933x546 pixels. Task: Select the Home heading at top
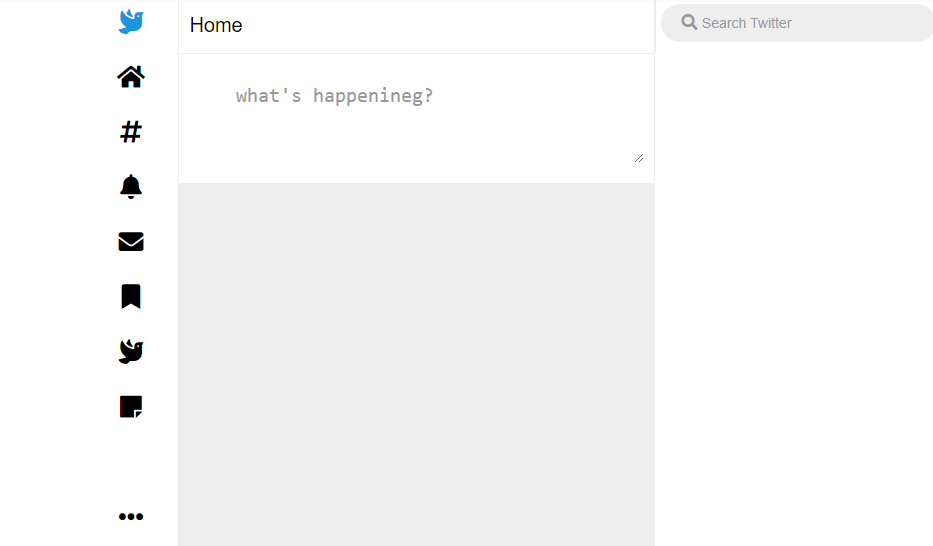(x=216, y=25)
